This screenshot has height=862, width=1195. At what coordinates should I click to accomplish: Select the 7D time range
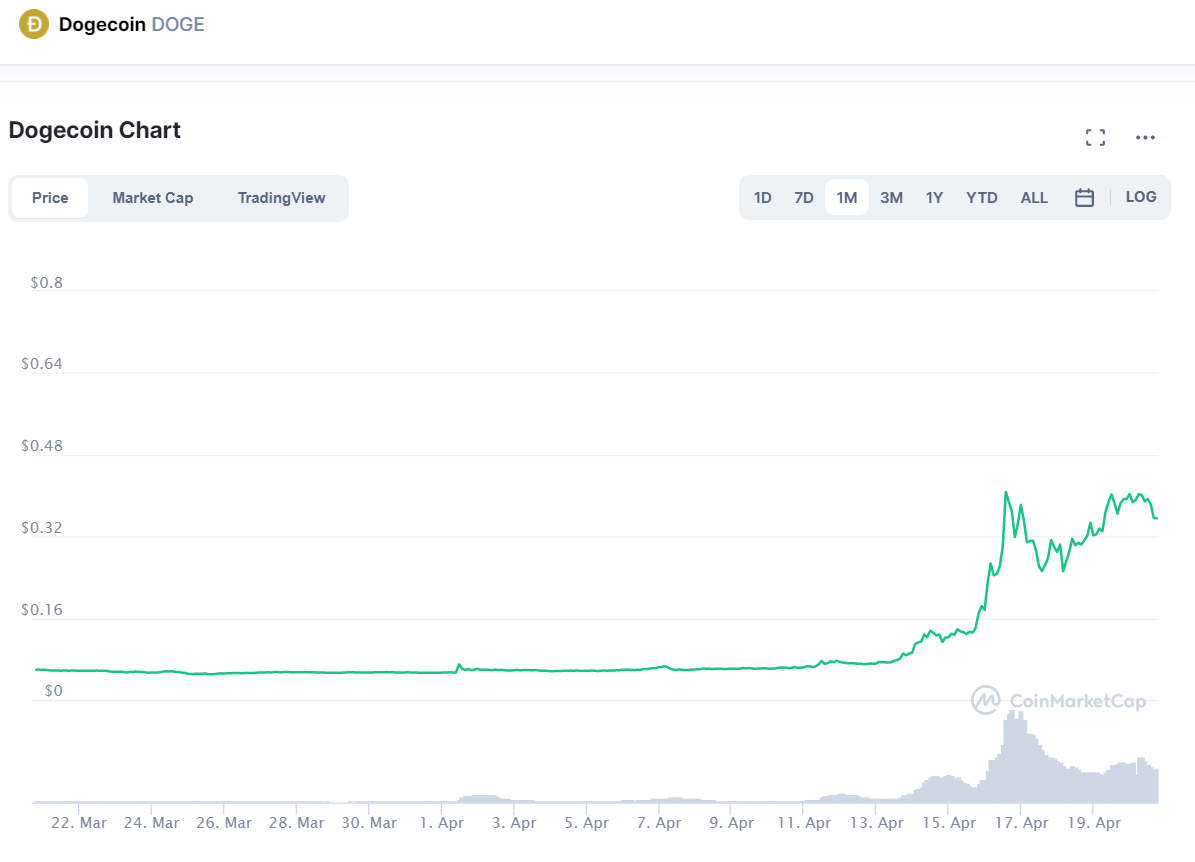point(803,198)
